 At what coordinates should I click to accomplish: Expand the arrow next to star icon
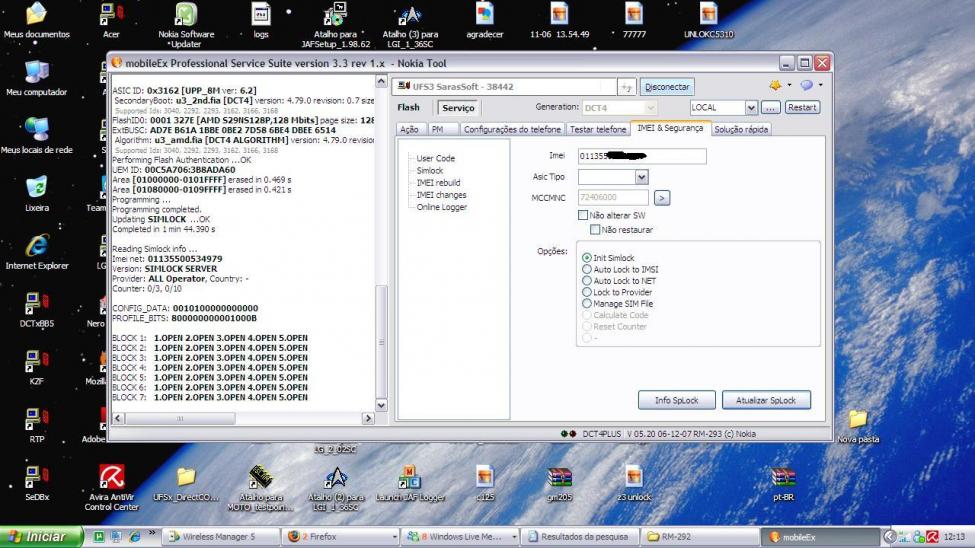pos(790,85)
